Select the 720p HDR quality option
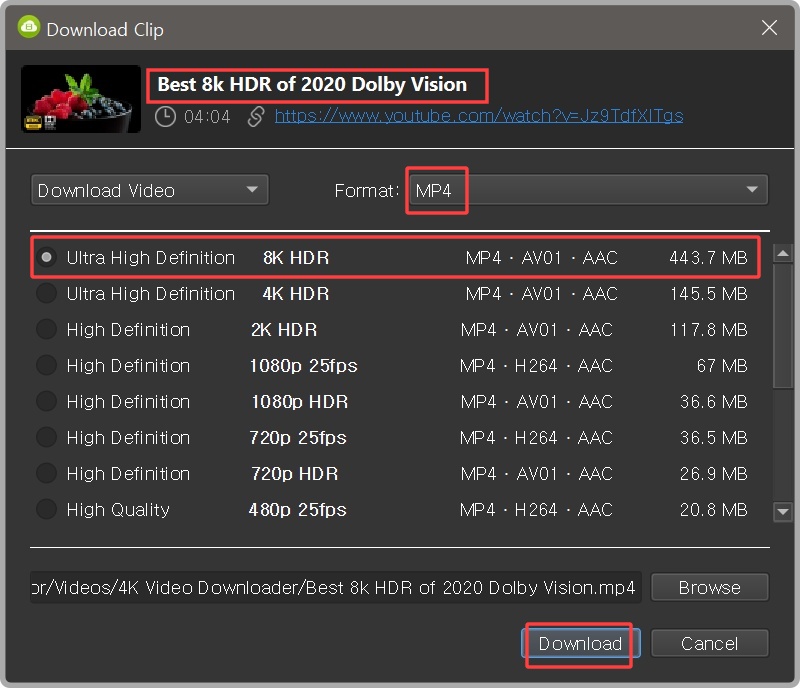This screenshot has width=800, height=688. click(46, 473)
